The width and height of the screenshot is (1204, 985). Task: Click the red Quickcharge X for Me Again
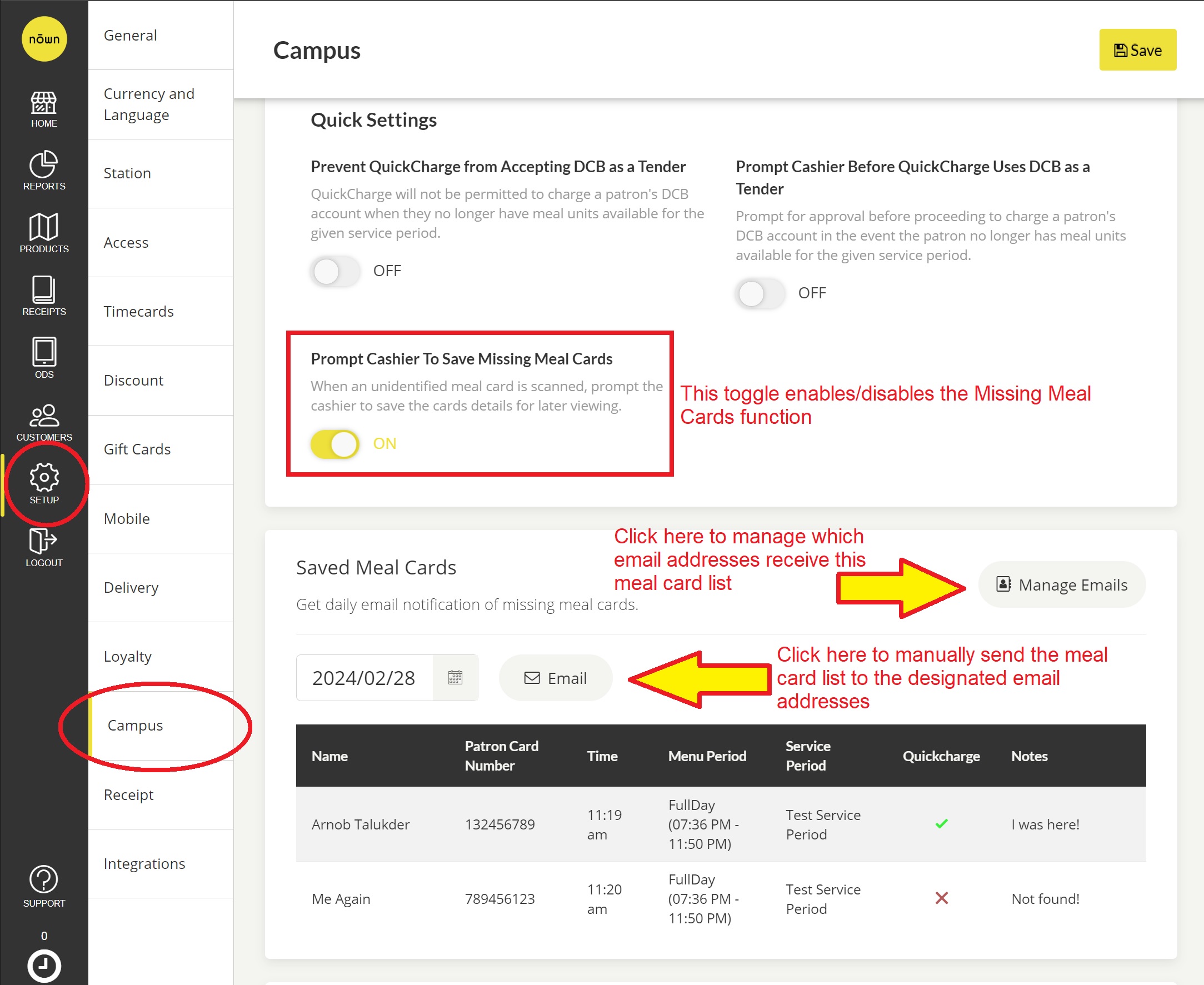point(941,898)
